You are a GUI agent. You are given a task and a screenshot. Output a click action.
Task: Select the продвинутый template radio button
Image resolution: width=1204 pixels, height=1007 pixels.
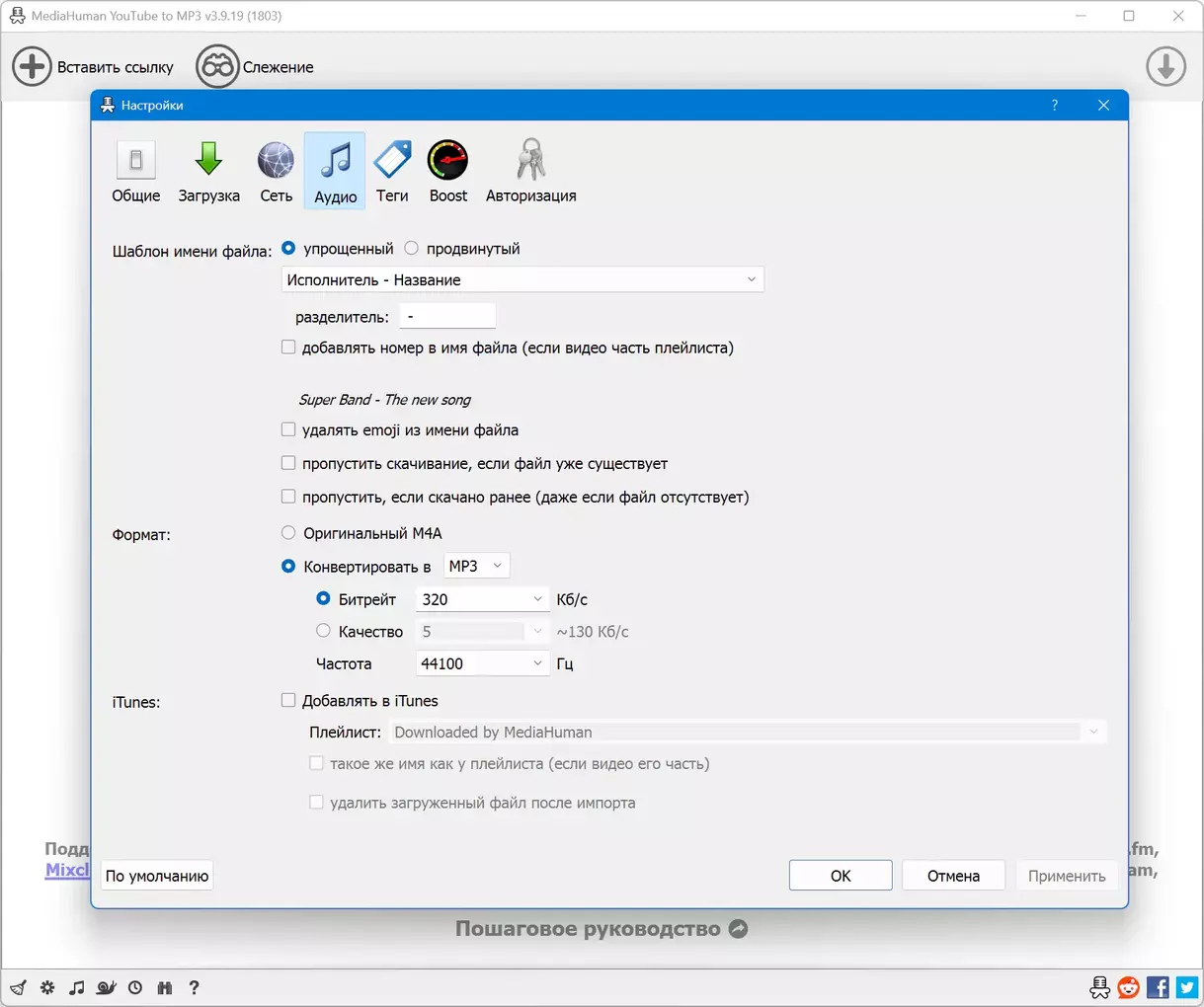[412, 249]
